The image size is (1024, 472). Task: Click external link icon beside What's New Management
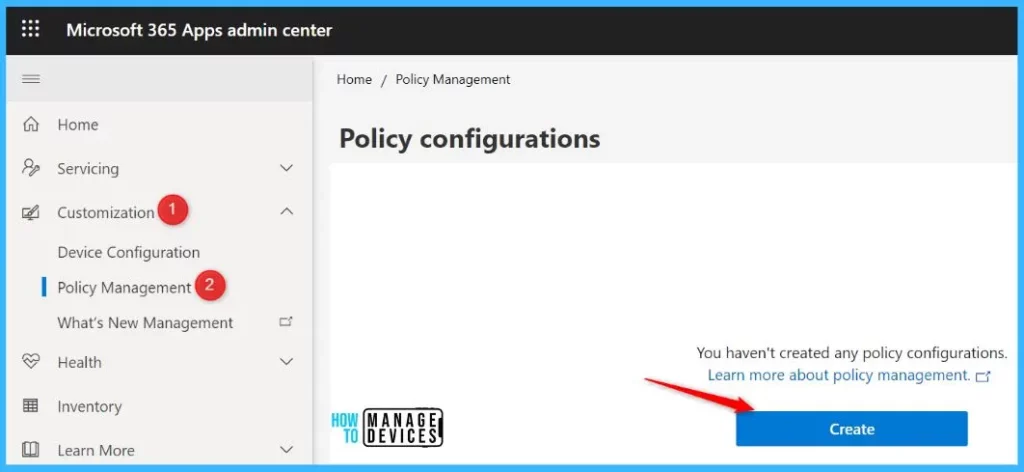[286, 322]
